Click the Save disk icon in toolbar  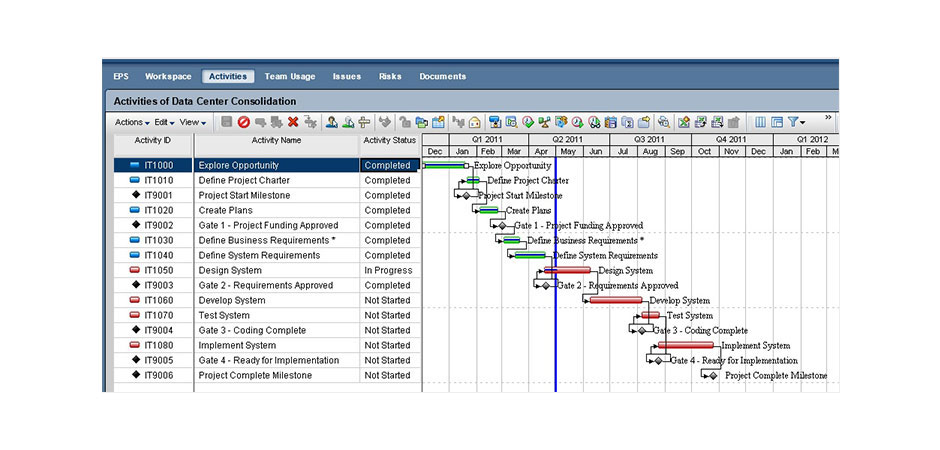coord(227,122)
